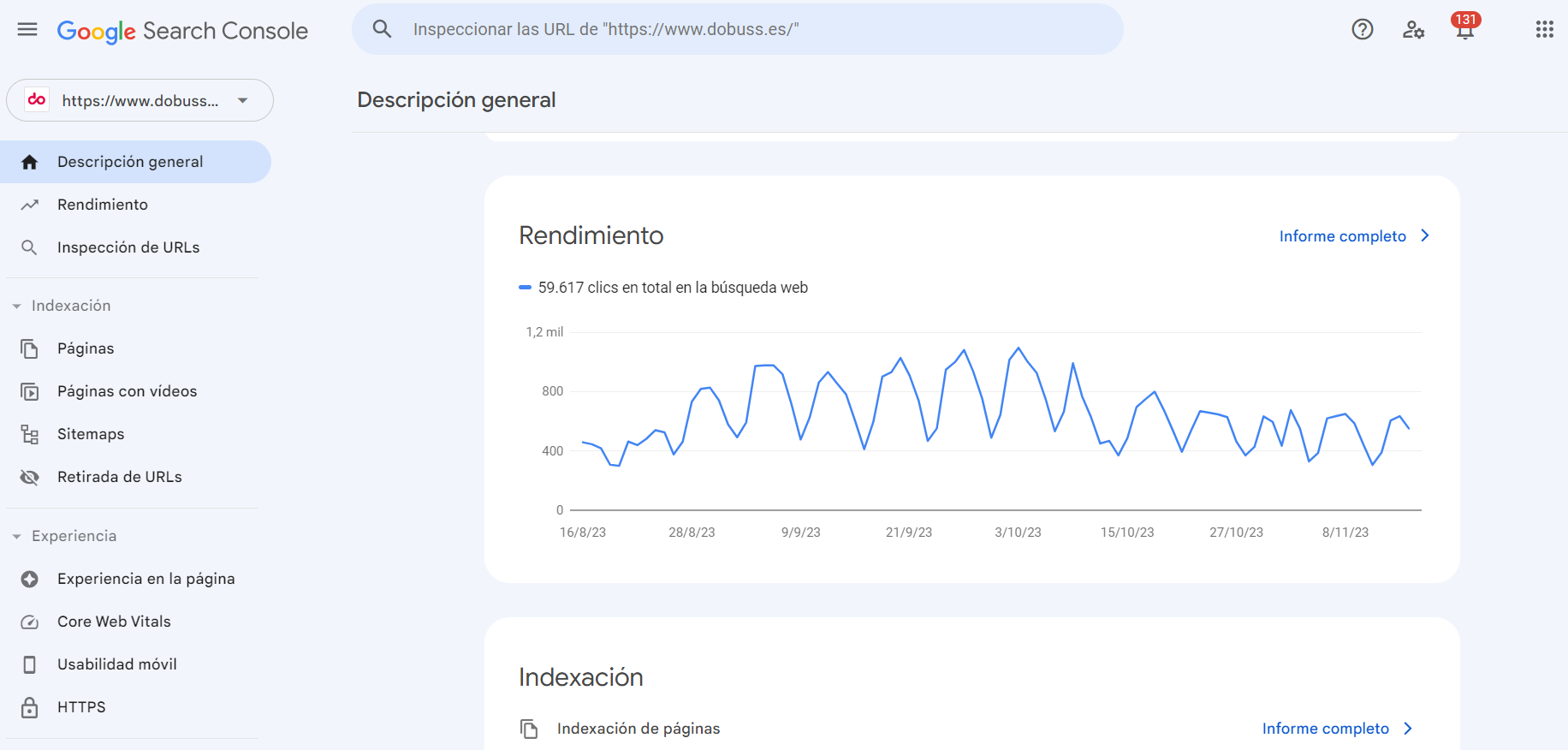Viewport: 1568px width, 750px height.
Task: Open Inspección de URLs in sidebar
Action: 135,247
